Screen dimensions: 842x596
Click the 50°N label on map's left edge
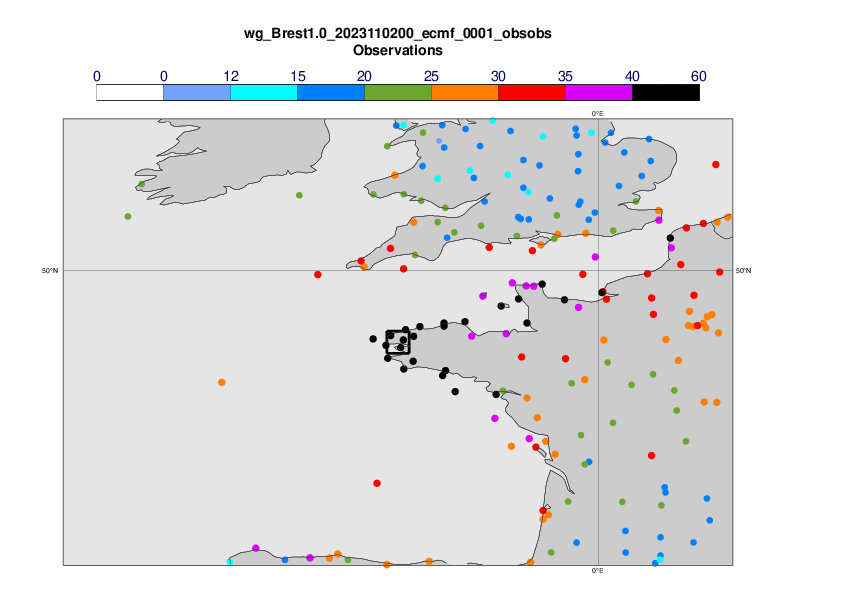pos(49,271)
